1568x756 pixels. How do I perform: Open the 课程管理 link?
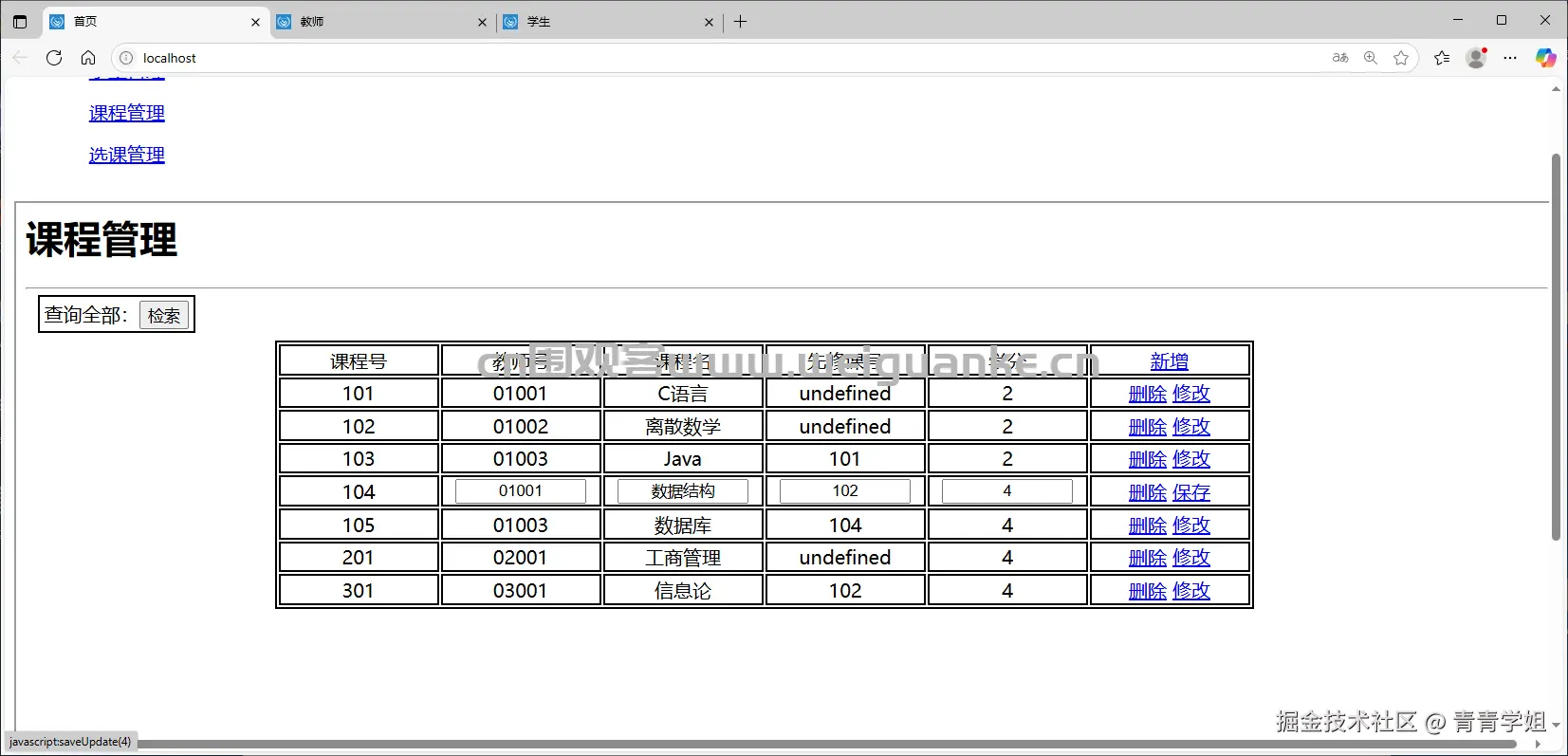(127, 113)
